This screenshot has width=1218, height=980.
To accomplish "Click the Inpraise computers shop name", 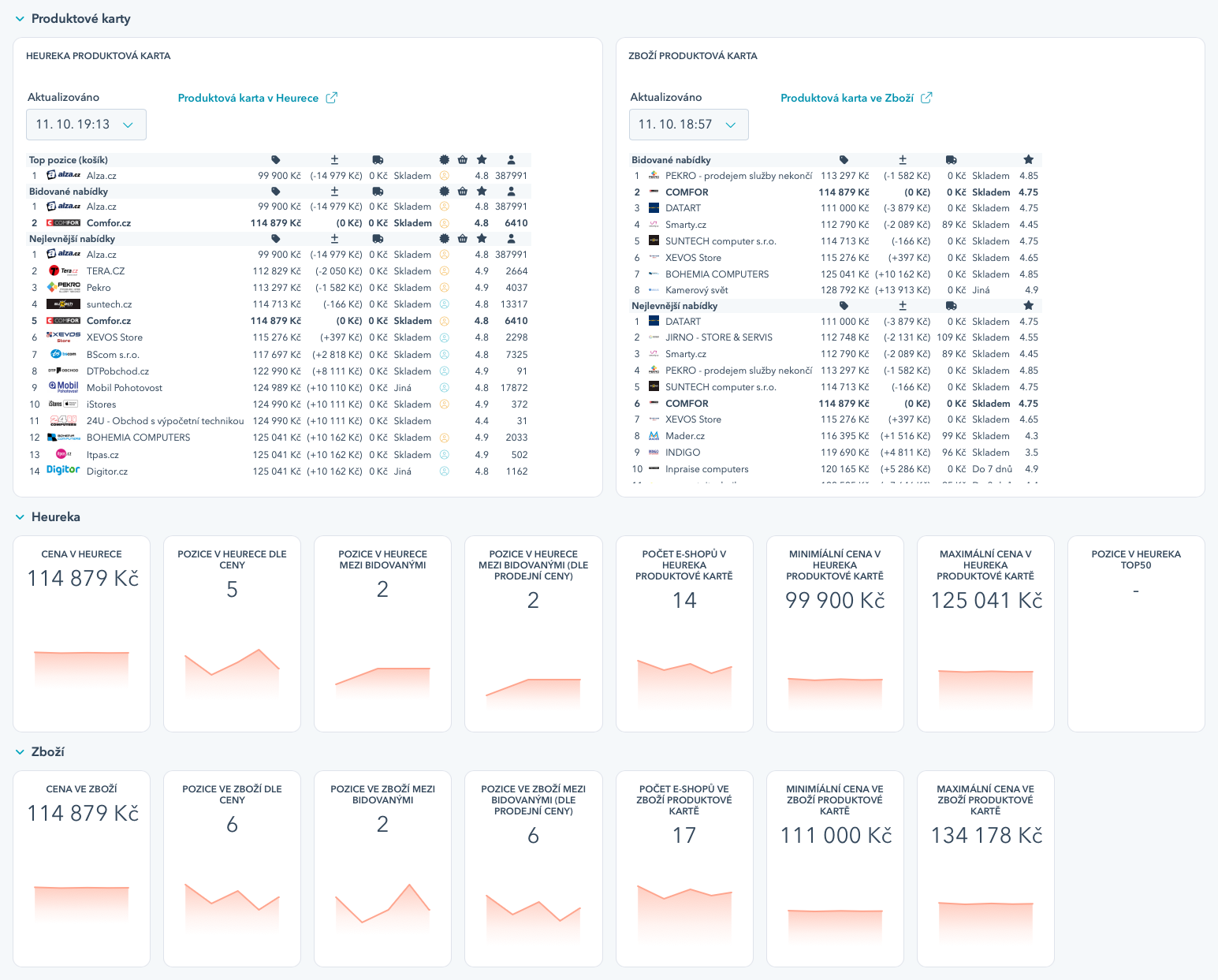I will (x=706, y=469).
